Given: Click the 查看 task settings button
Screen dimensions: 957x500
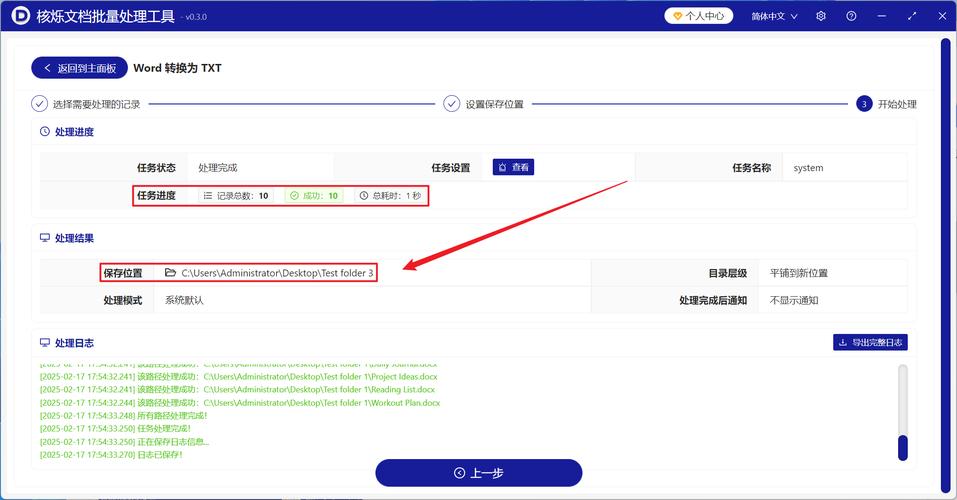Looking at the screenshot, I should [x=513, y=167].
